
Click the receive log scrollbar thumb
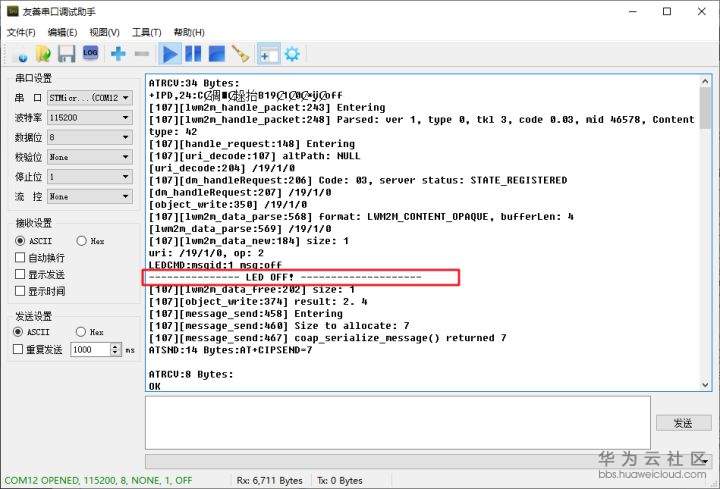[705, 109]
